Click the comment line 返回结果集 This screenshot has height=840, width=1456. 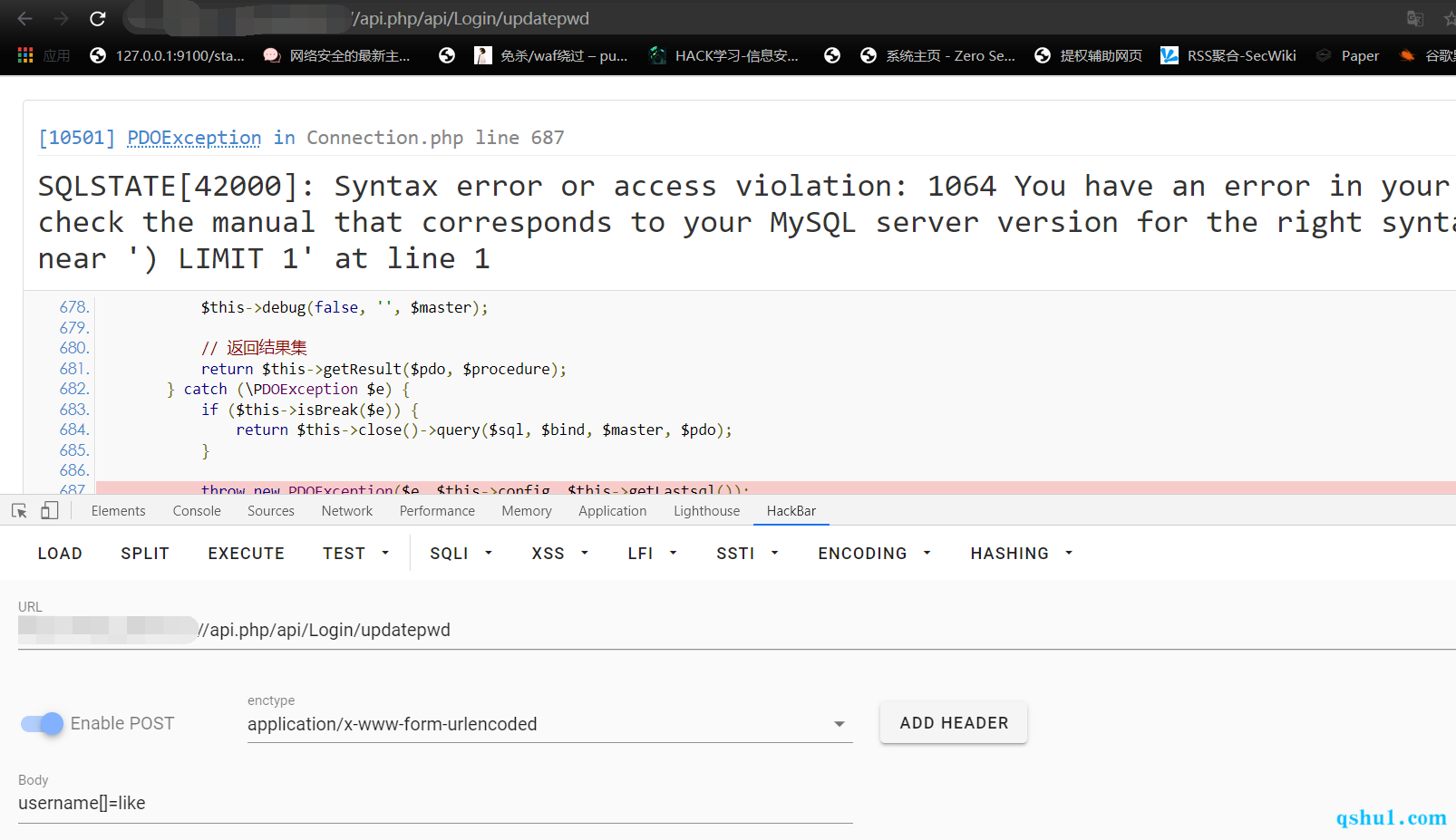coord(254,348)
